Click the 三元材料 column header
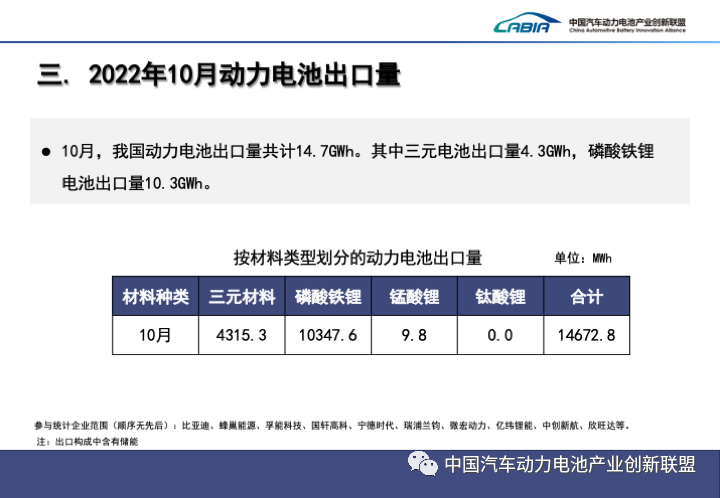 point(241,297)
